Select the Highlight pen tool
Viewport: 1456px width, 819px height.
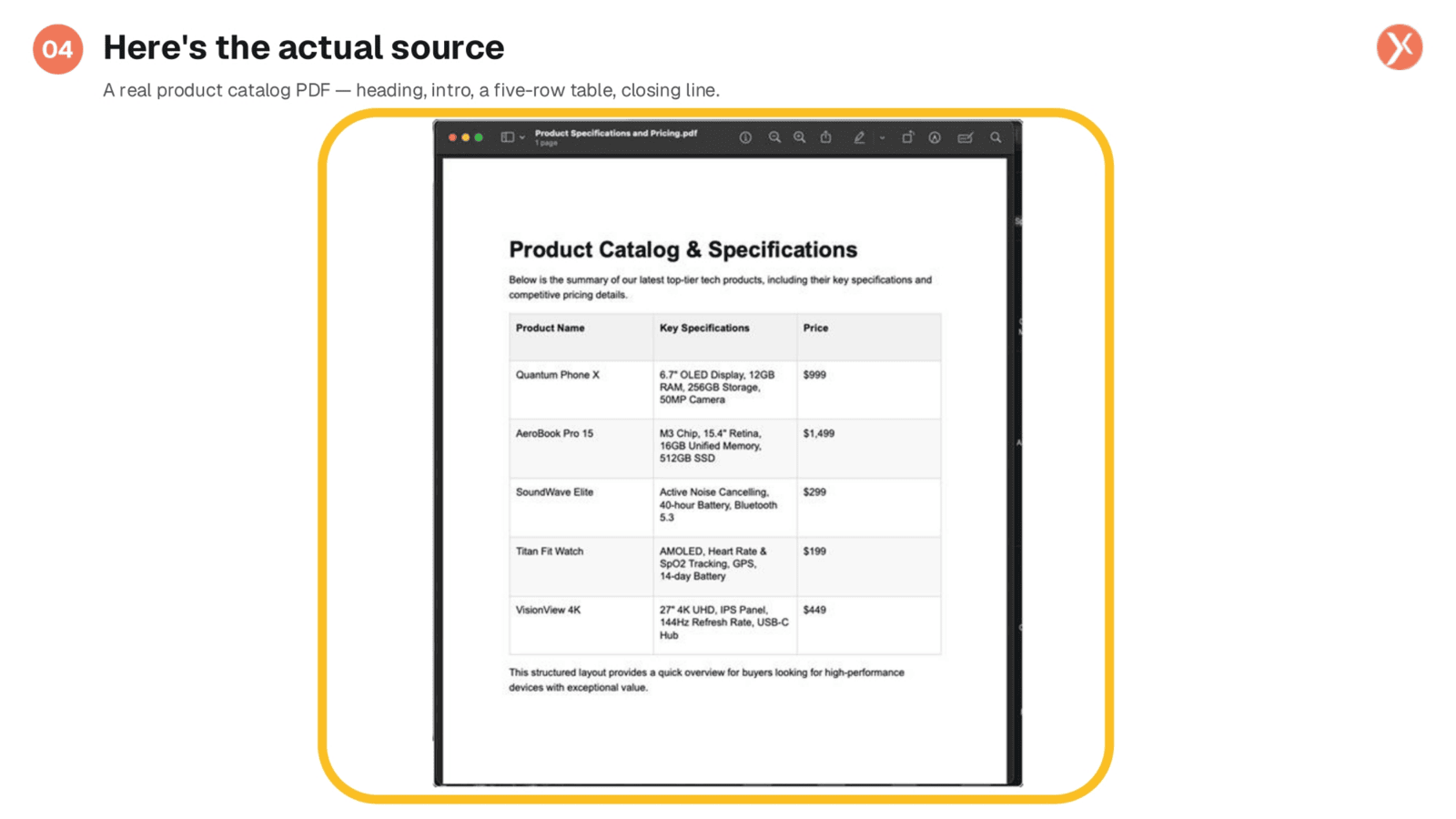click(x=859, y=137)
